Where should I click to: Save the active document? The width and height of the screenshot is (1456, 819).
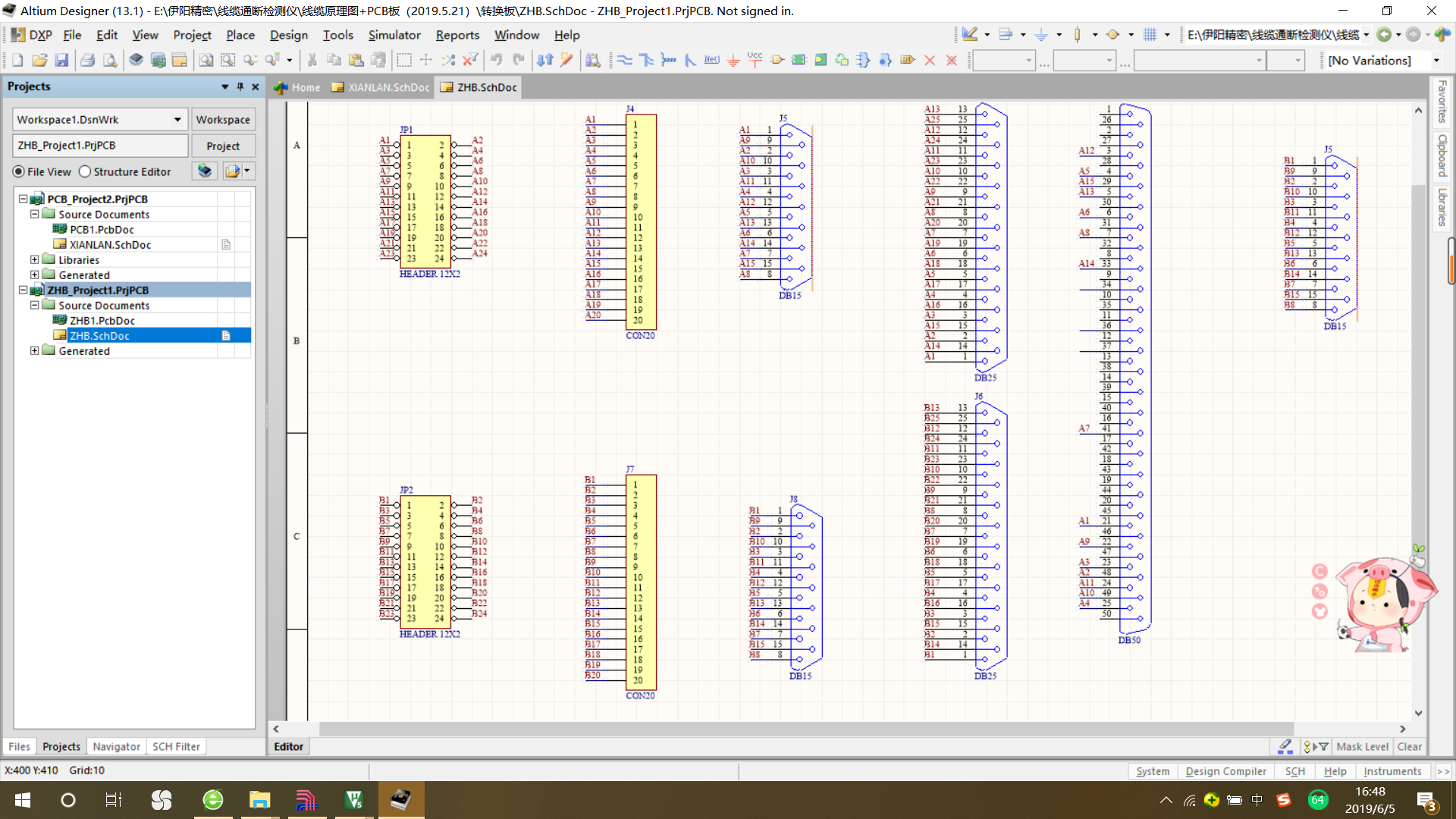tap(61, 60)
